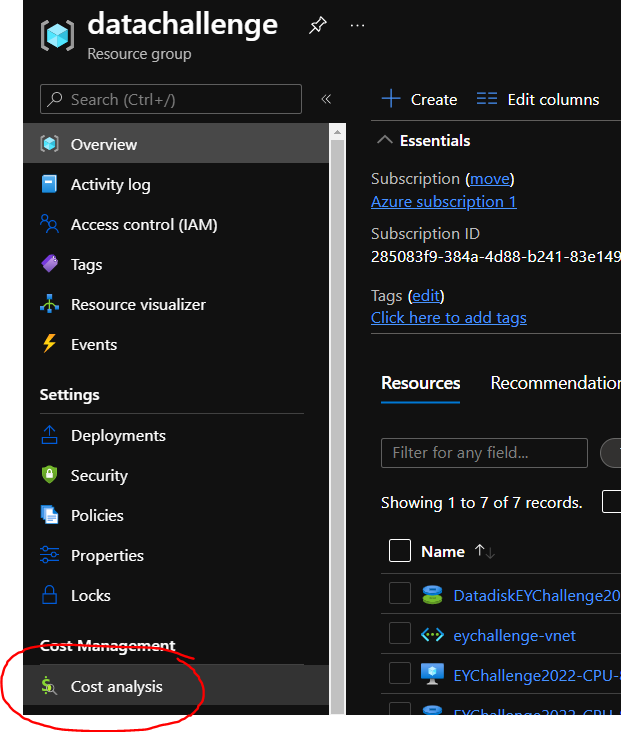Open Properties under Settings
The width and height of the screenshot is (621, 732).
176,555
